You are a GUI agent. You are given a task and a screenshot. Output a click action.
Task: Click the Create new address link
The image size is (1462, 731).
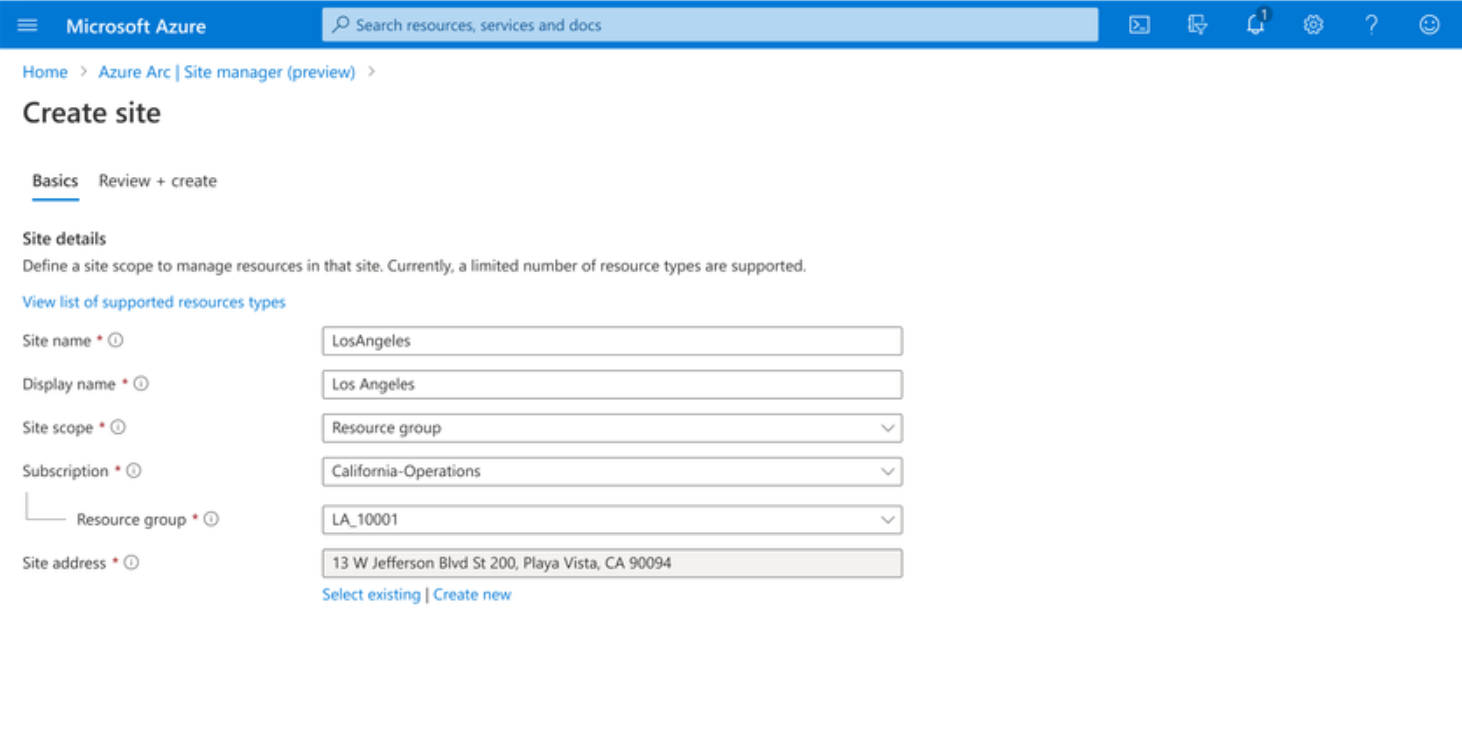[472, 594]
